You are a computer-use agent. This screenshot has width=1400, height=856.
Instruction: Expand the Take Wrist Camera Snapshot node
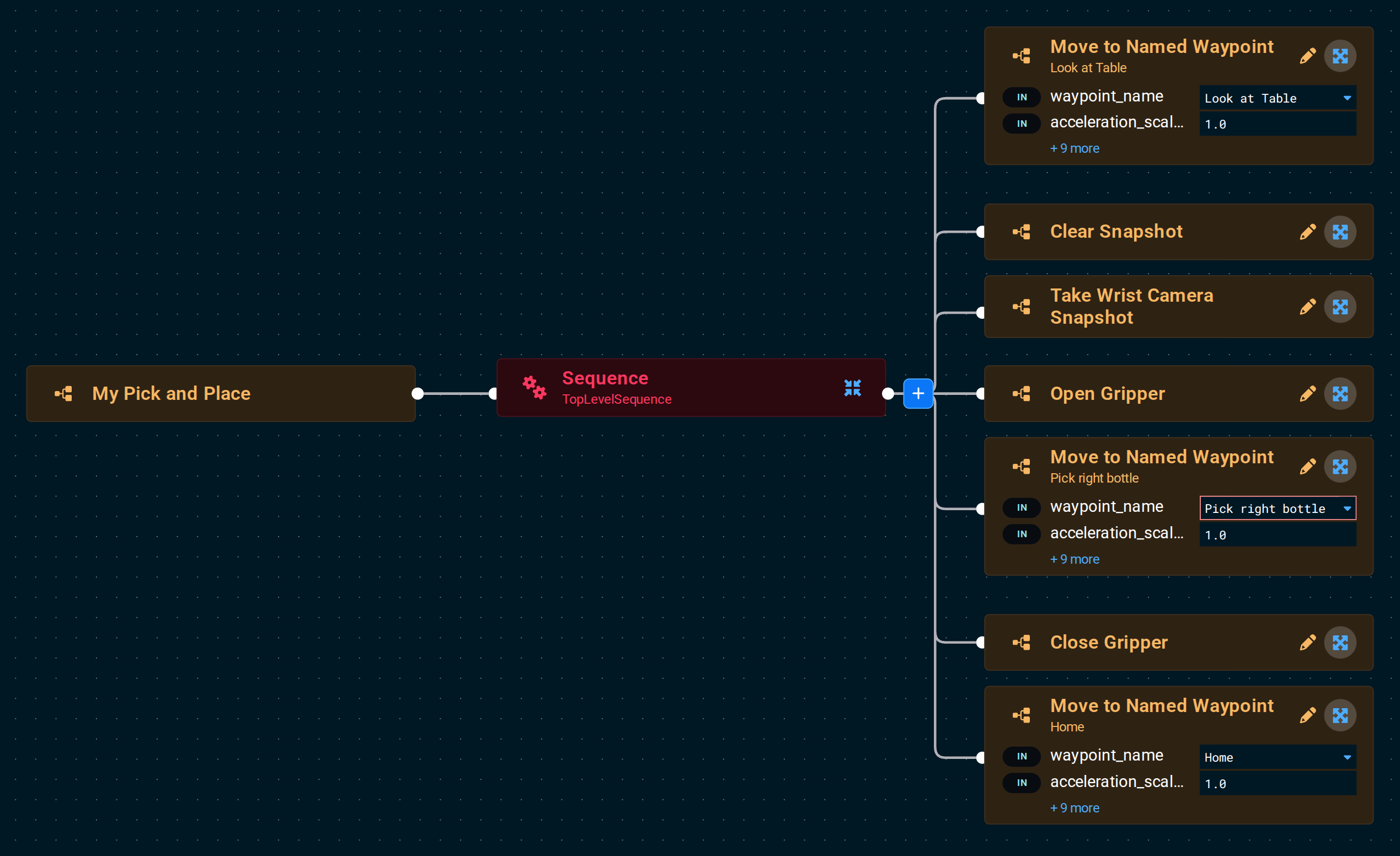coord(1340,307)
